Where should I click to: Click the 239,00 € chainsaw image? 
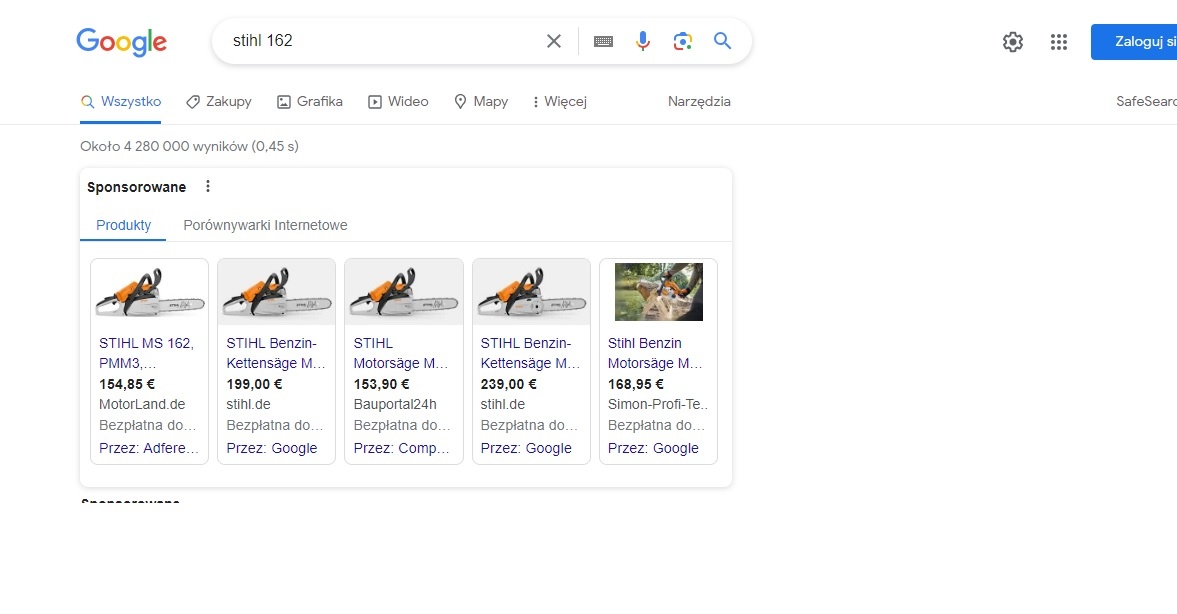531,292
